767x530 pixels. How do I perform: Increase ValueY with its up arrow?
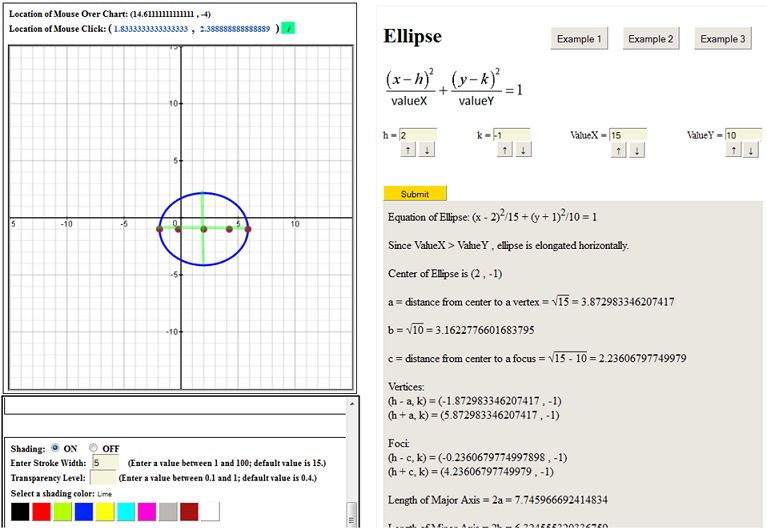point(733,150)
